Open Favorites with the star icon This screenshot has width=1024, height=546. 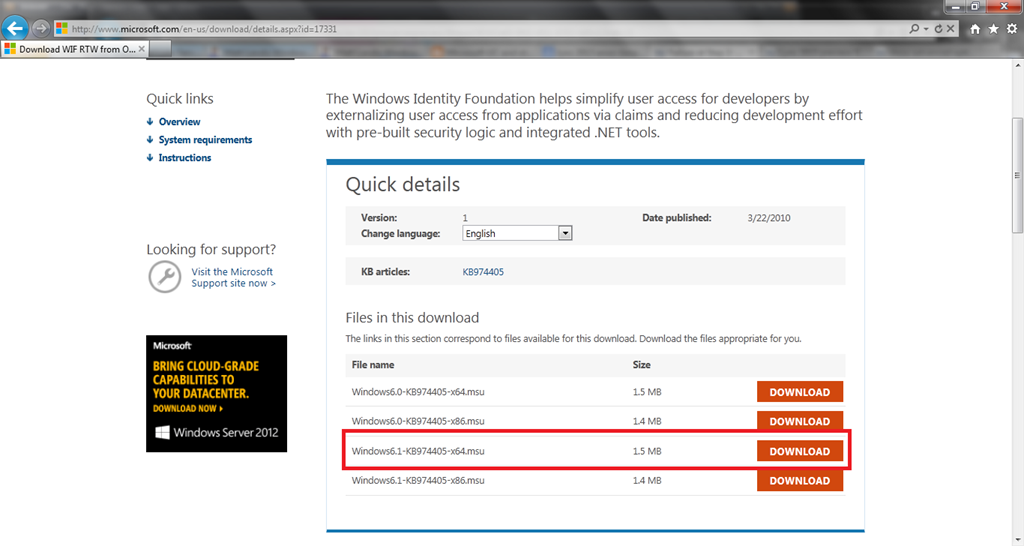tap(993, 29)
